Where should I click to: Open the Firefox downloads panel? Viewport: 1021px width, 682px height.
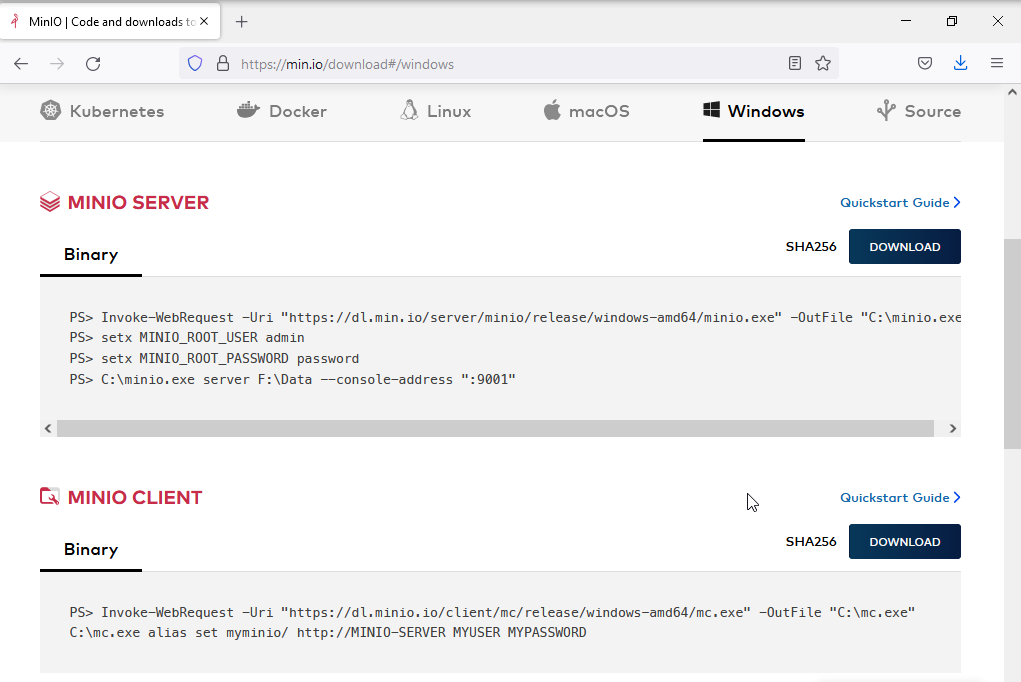[x=961, y=64]
